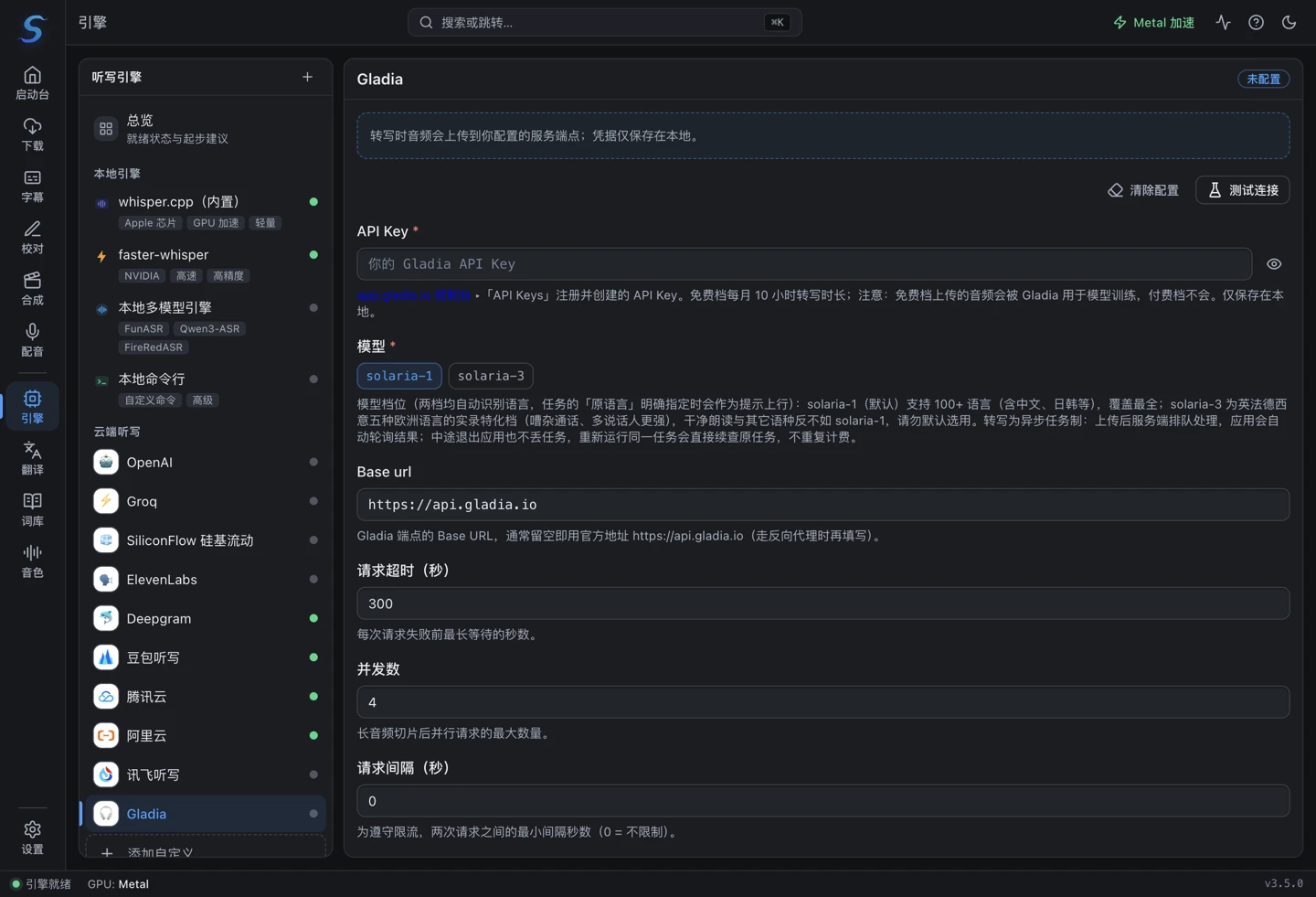
Task: Open the 启动台 home sidebar icon
Action: [x=32, y=82]
